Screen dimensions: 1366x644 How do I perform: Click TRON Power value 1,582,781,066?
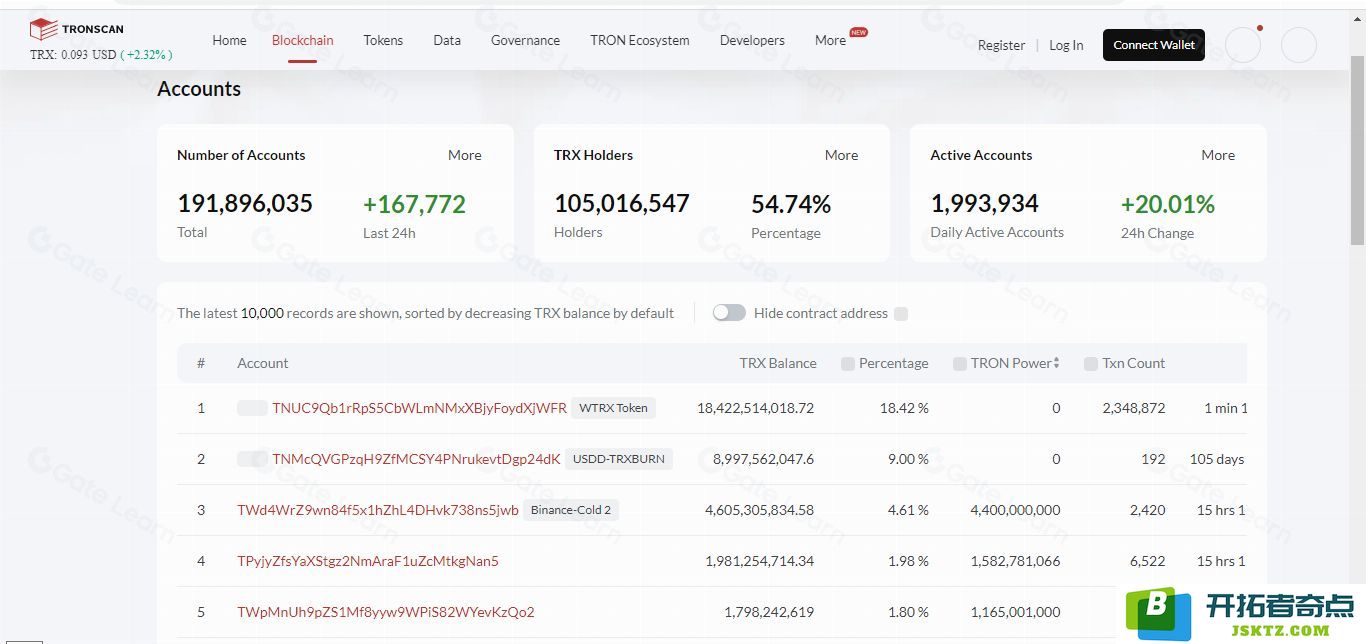click(1015, 561)
